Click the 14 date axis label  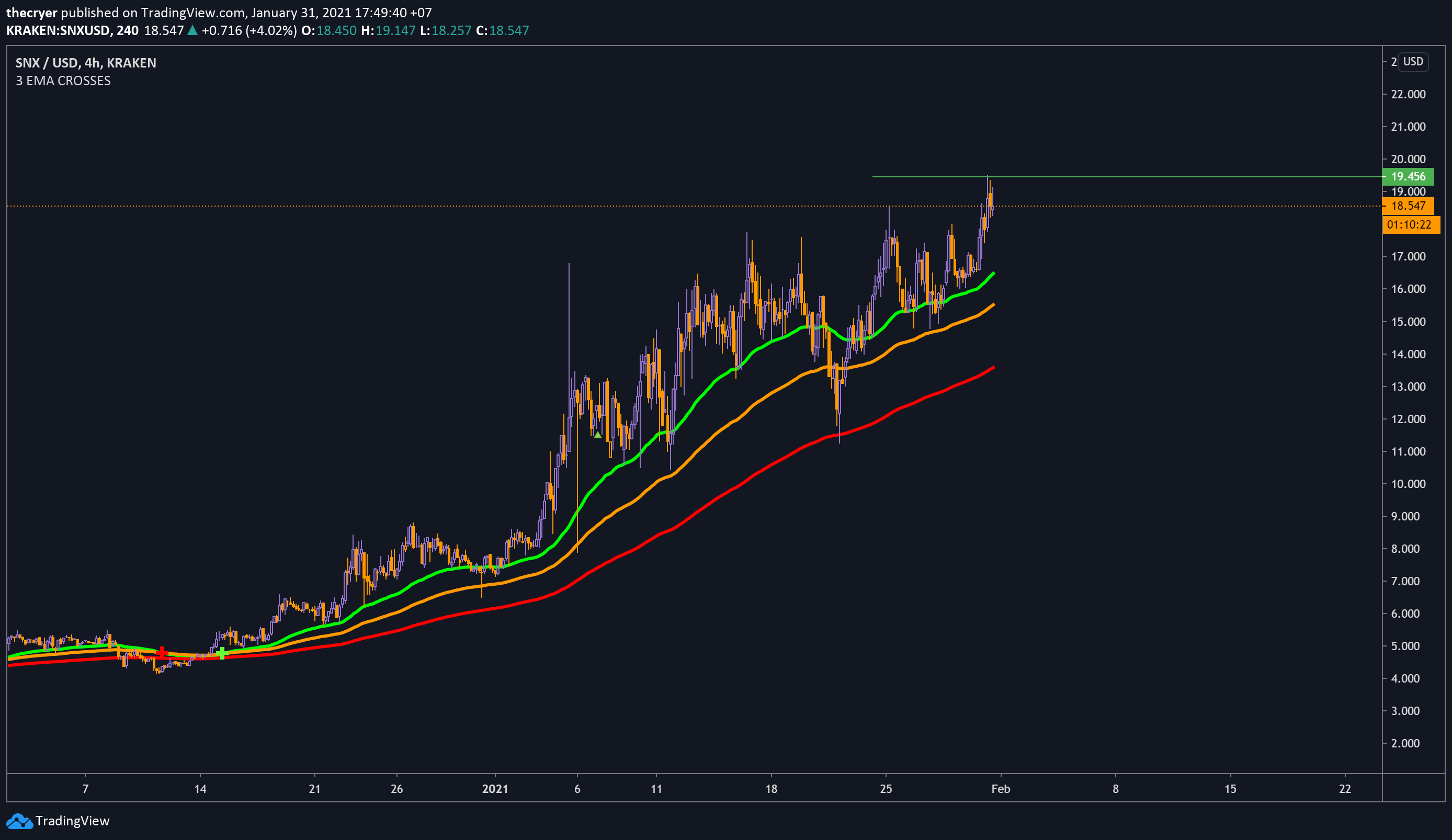200,789
